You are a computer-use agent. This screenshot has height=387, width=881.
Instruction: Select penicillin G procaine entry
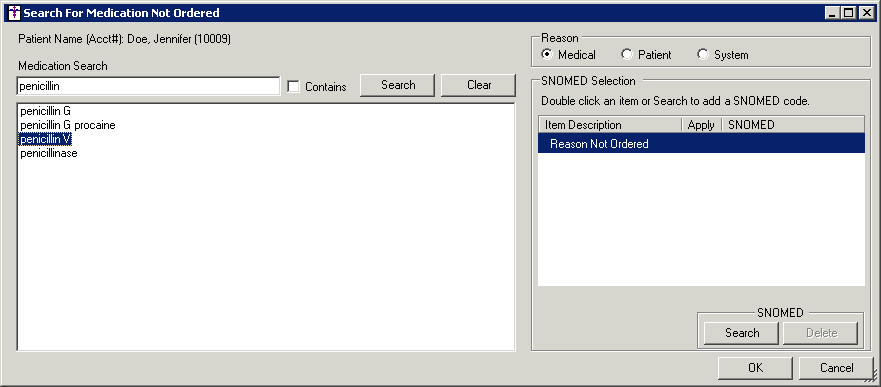point(68,125)
